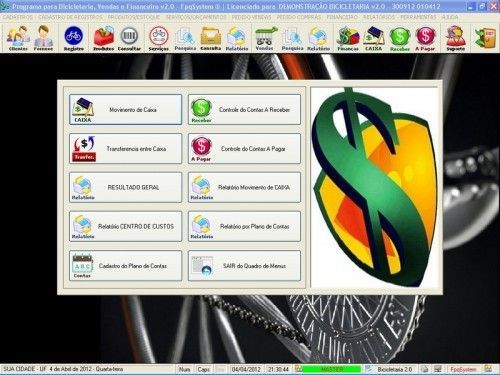Click Relatório icon beside Consulta
Image resolution: width=500 pixels, height=375 pixels.
[x=237, y=38]
